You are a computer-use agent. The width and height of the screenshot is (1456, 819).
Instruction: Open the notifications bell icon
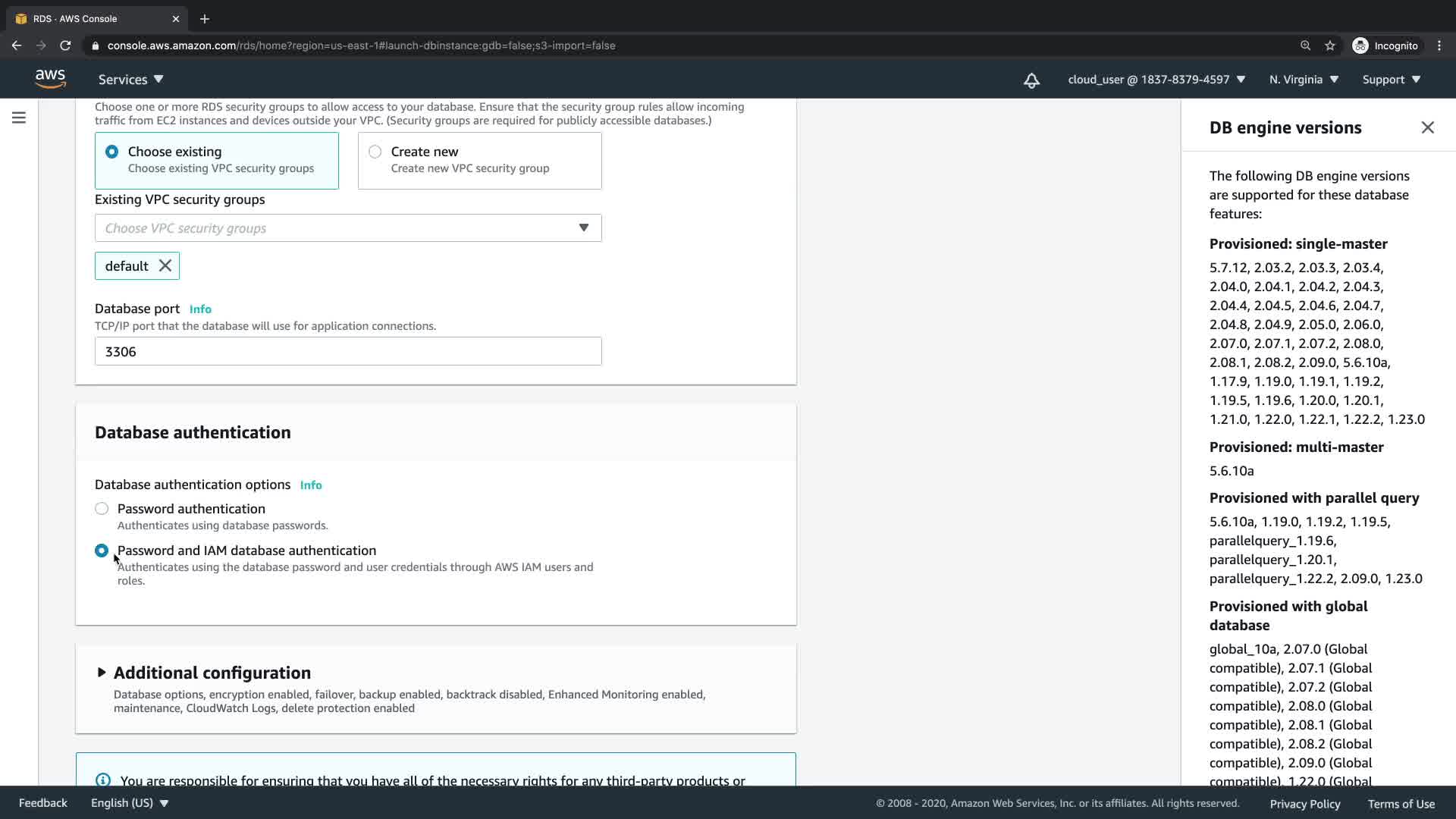[x=1031, y=80]
